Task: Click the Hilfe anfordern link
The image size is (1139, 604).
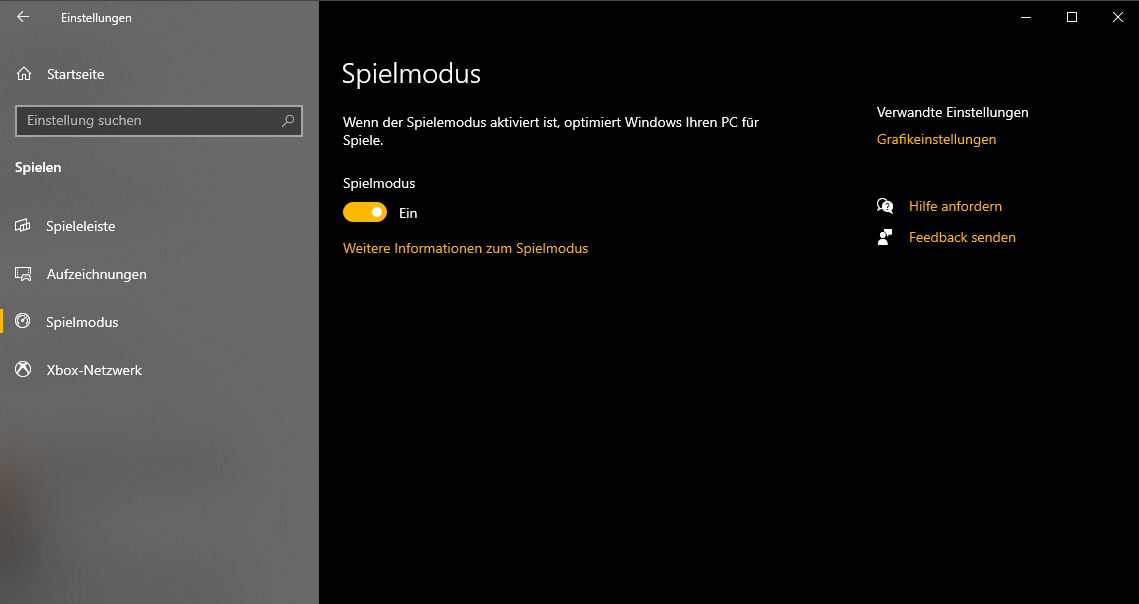Action: 955,206
